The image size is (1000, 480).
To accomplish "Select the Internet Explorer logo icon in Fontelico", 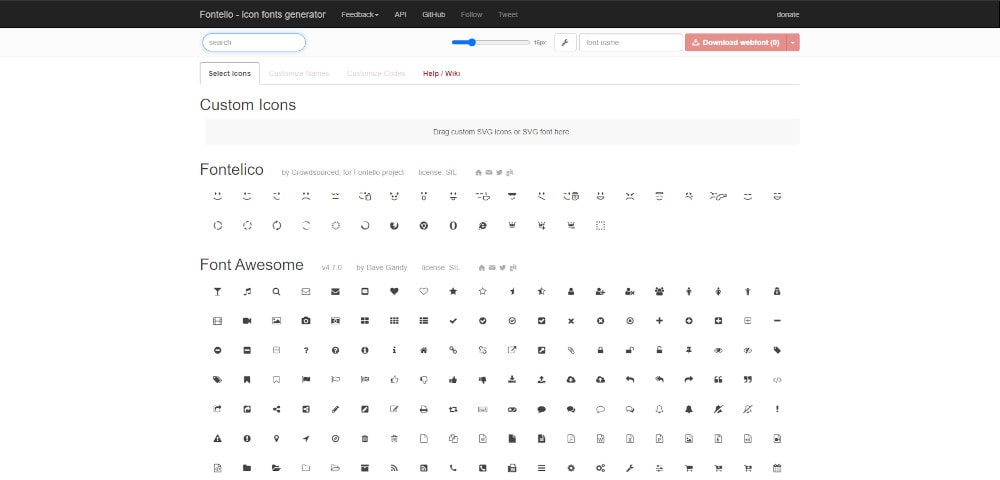I will (483, 226).
